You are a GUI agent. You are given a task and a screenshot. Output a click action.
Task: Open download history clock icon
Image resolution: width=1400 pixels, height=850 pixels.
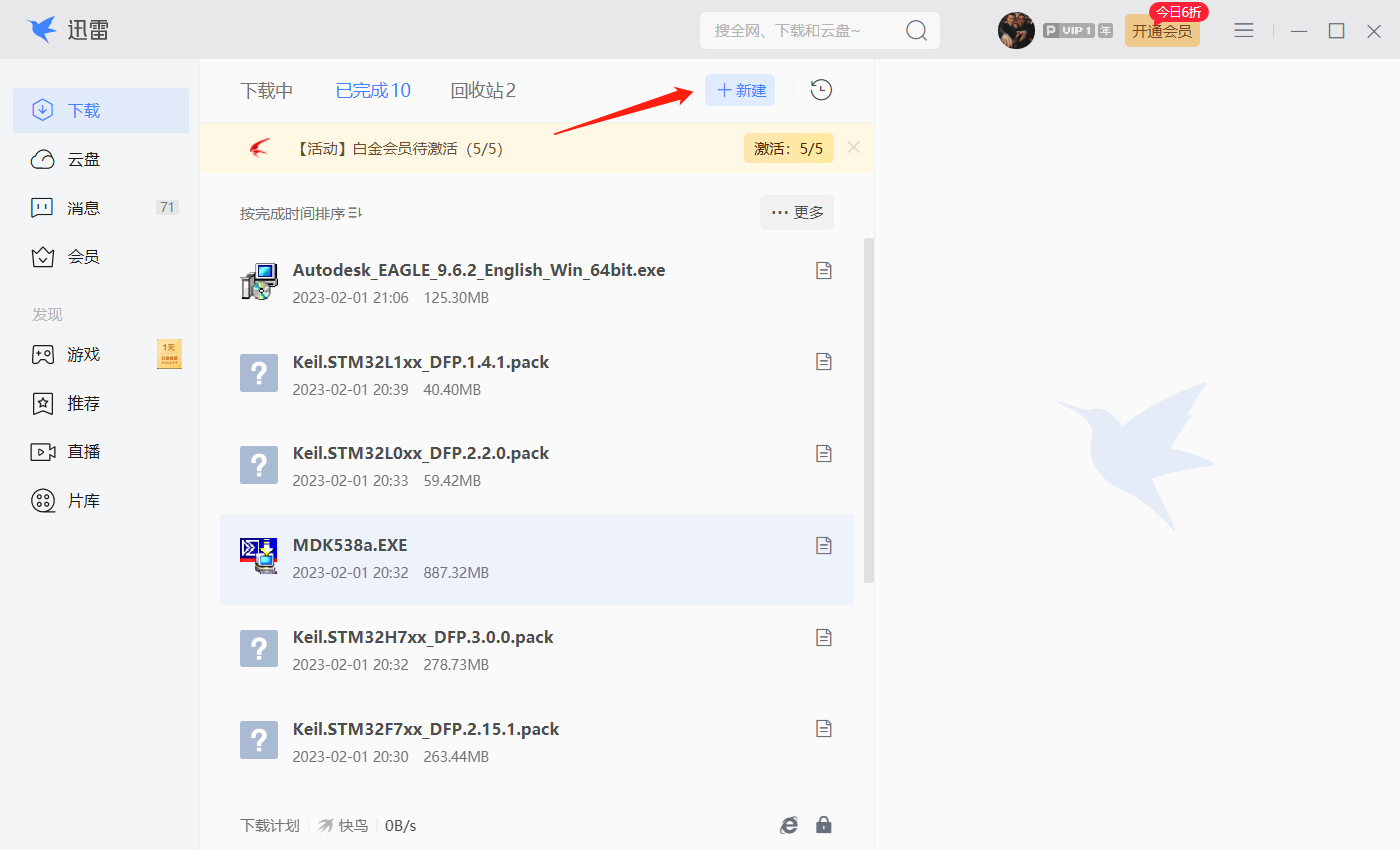821,90
